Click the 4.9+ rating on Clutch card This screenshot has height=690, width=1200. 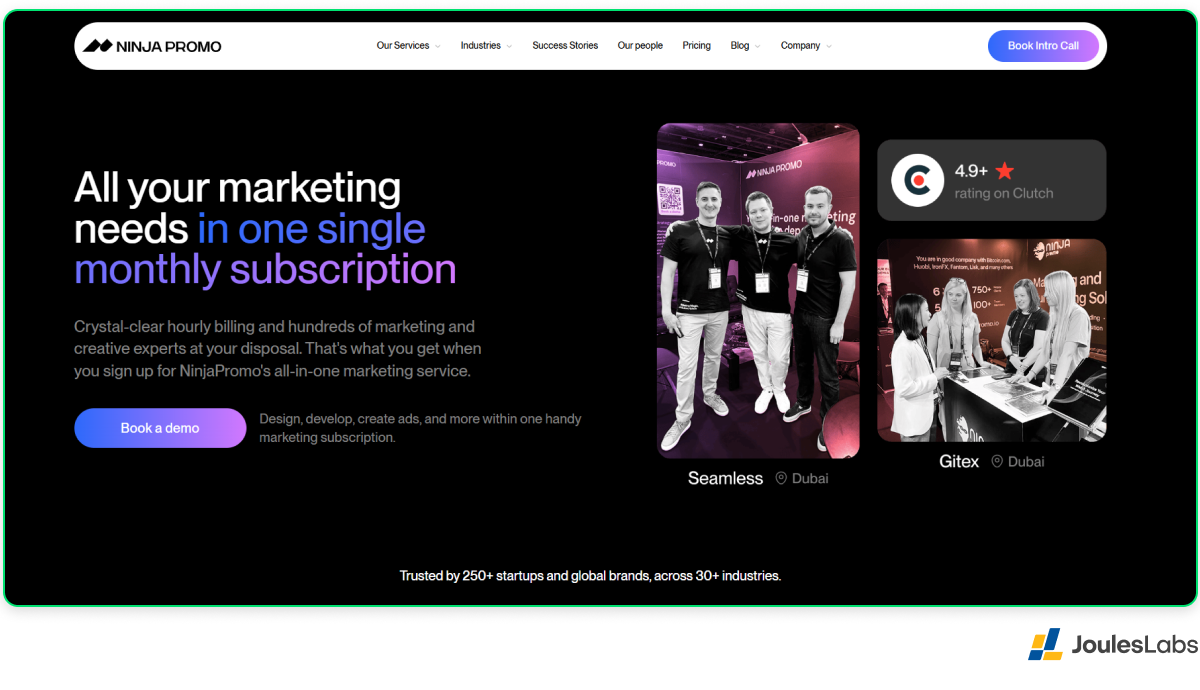click(x=992, y=180)
